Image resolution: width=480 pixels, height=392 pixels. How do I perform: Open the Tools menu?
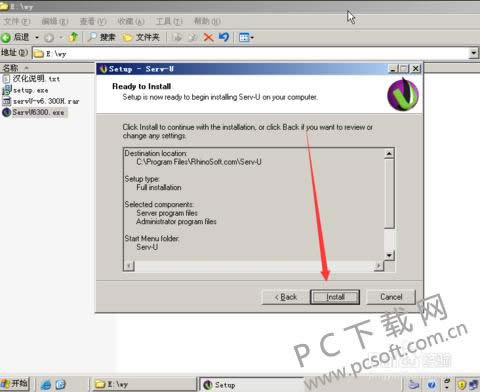click(169, 21)
